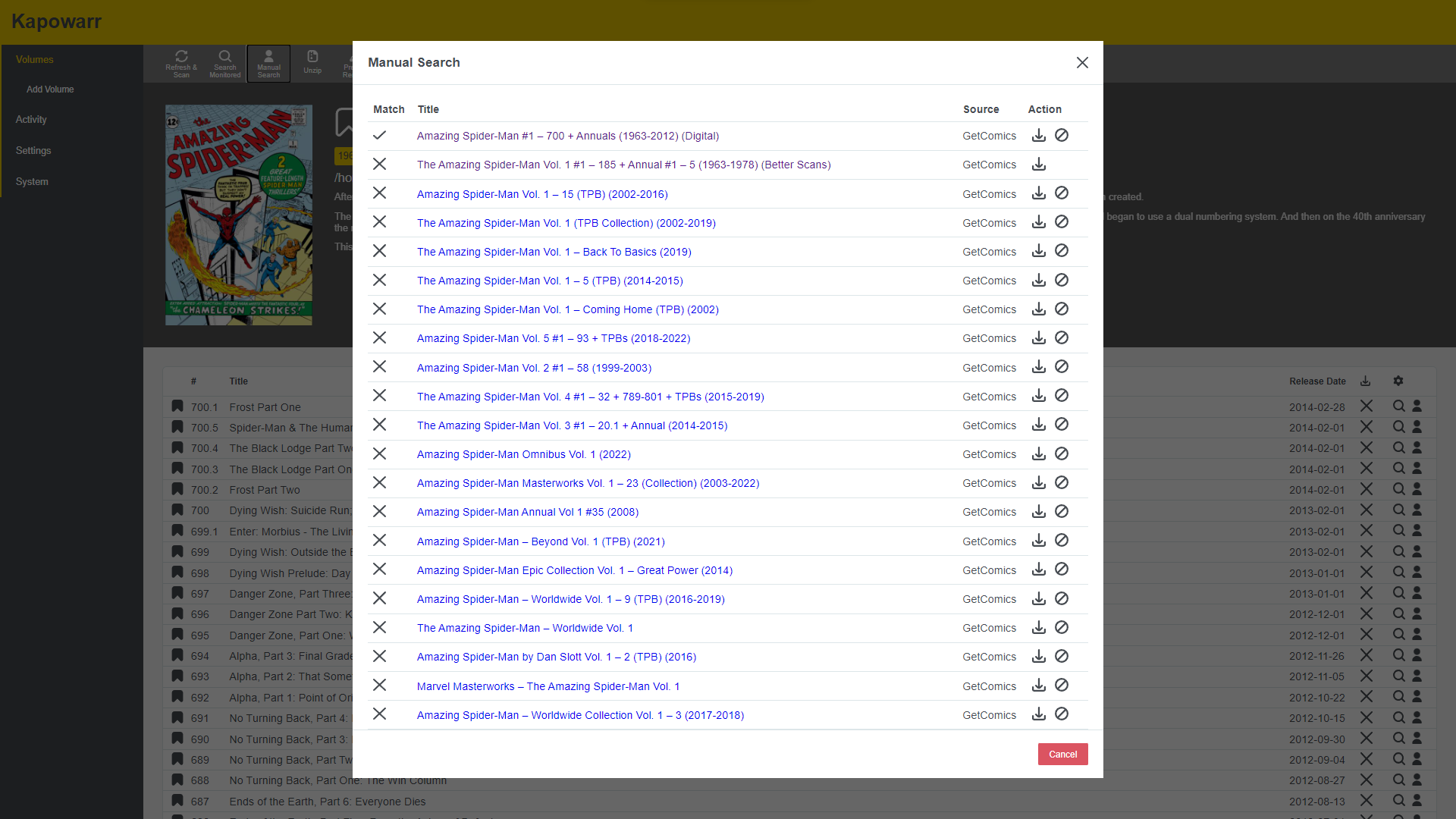Screen dimensions: 1456x819
Task: Open Amazing Spider-Man by Dan Slott link
Action: [x=556, y=657]
